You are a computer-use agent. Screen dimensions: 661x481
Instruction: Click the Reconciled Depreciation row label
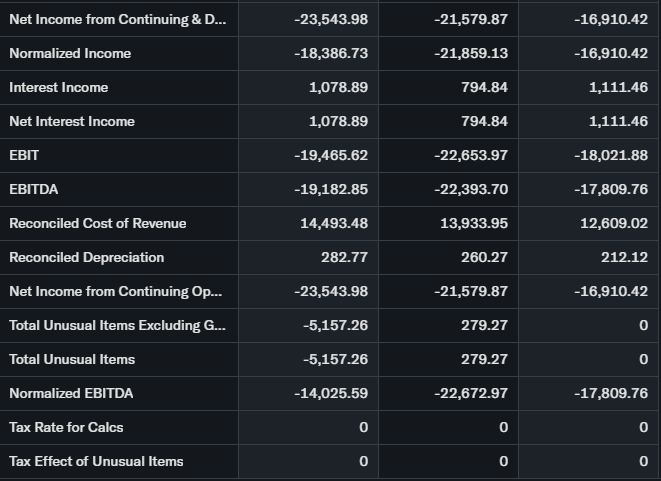pos(86,257)
